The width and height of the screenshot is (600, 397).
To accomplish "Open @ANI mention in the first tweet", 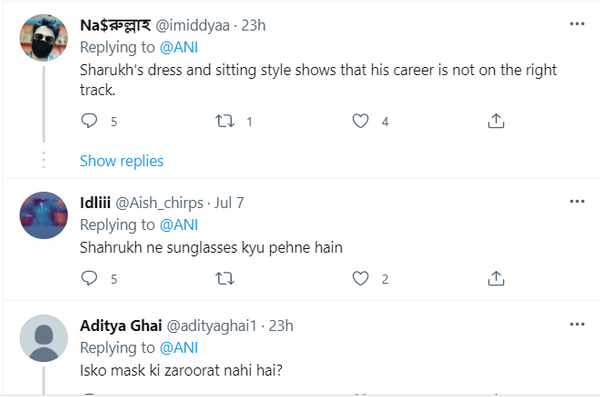I will pyautogui.click(x=179, y=47).
